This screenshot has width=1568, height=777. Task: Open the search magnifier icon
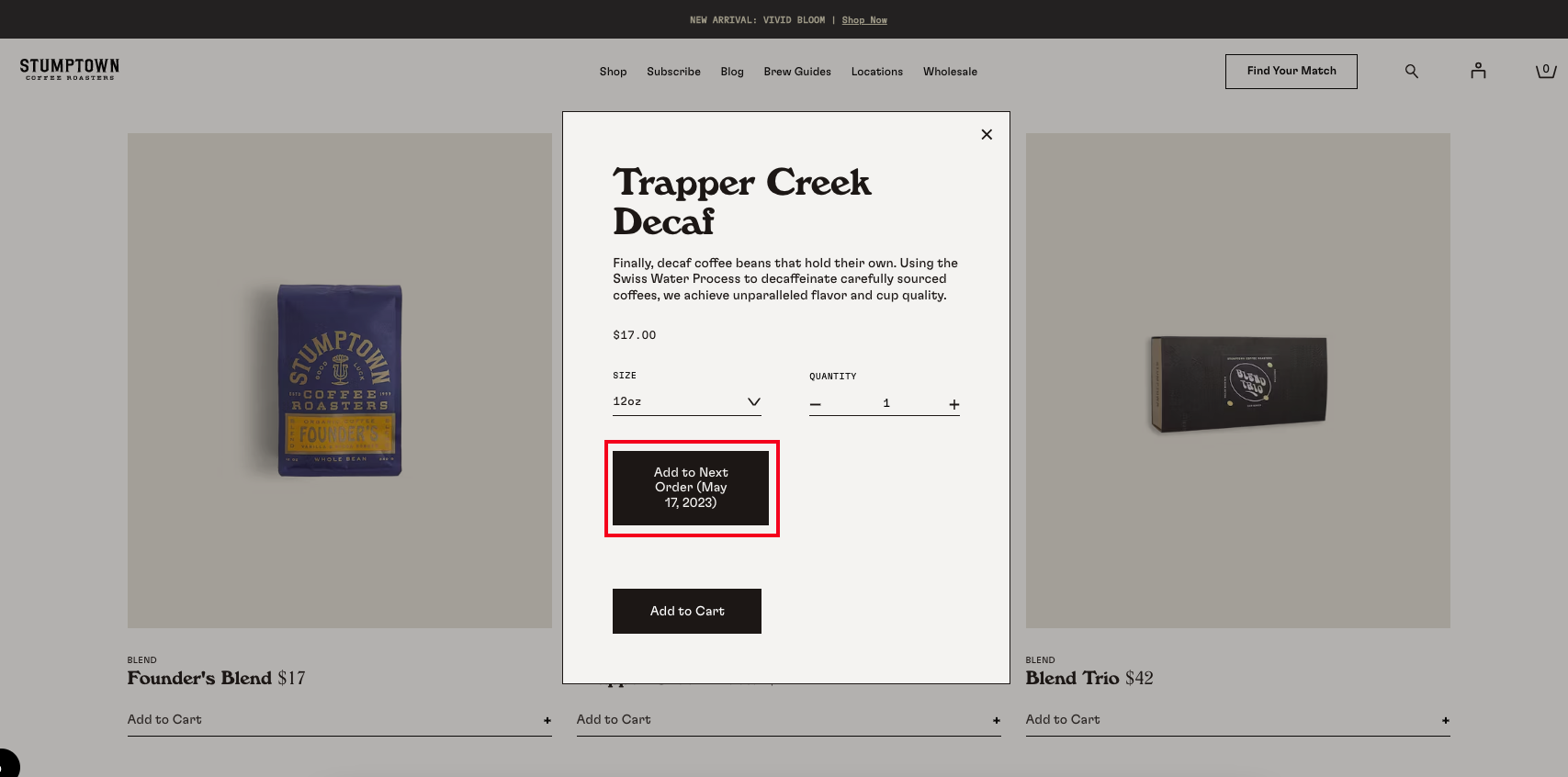1412,71
